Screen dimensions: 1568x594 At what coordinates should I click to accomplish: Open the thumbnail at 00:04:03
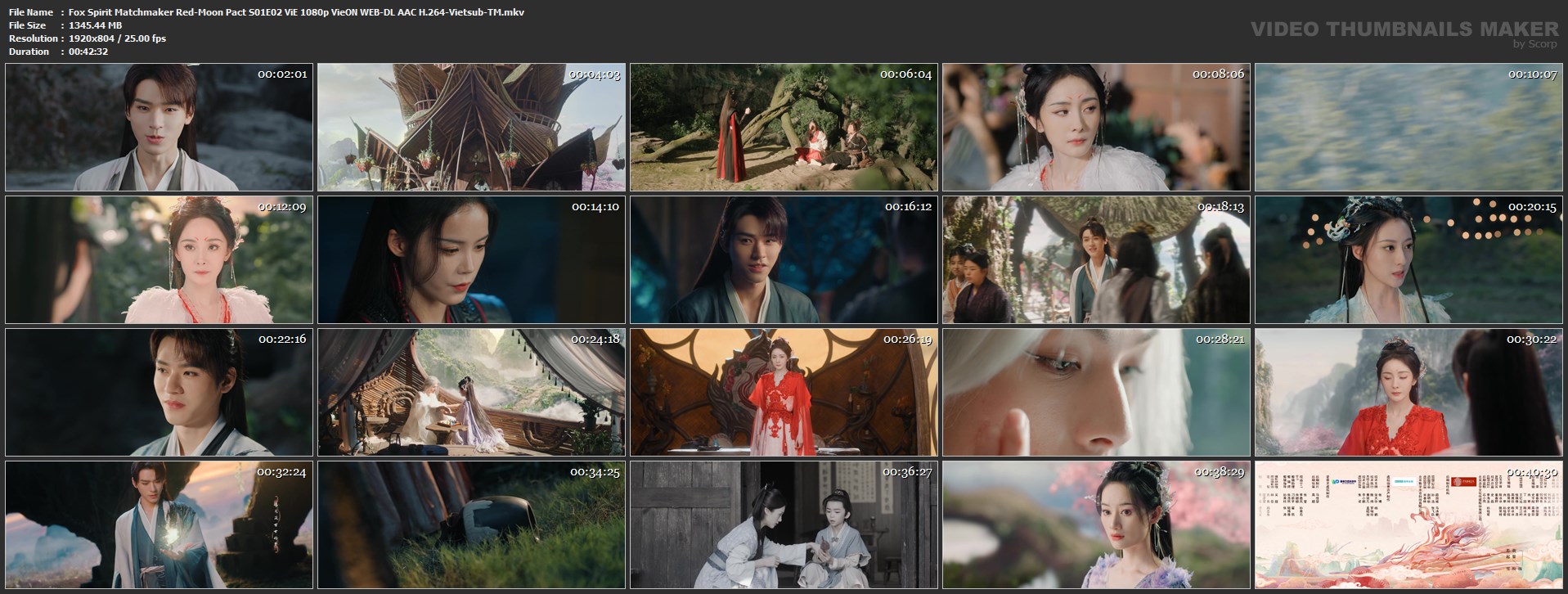click(471, 128)
